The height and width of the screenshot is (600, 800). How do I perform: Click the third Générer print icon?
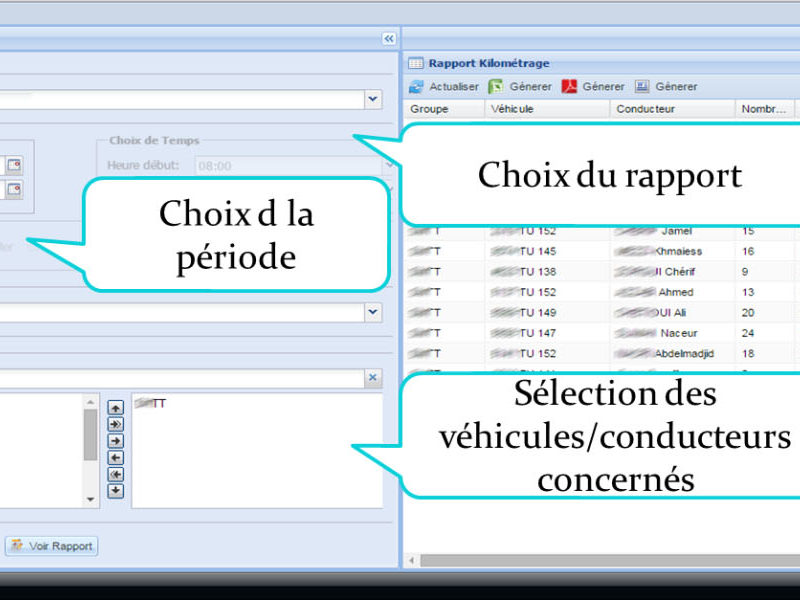pyautogui.click(x=642, y=87)
